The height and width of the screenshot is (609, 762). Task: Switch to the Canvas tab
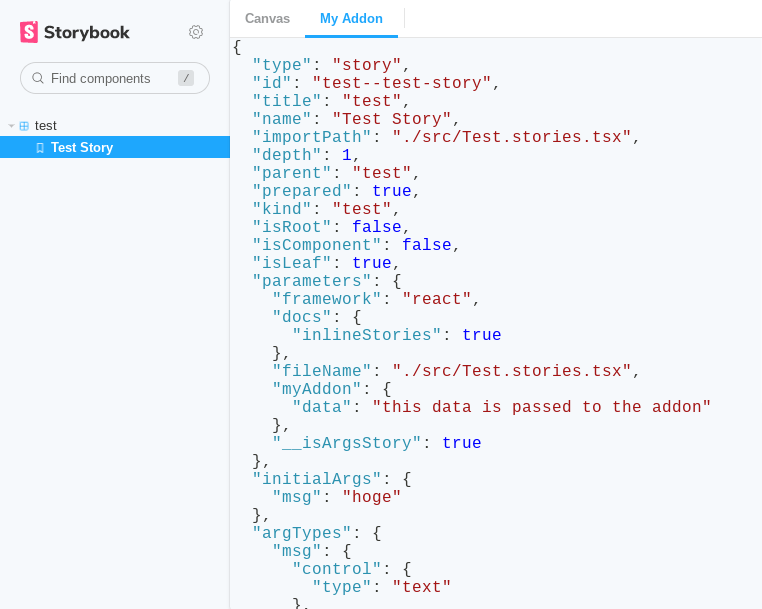click(x=267, y=18)
